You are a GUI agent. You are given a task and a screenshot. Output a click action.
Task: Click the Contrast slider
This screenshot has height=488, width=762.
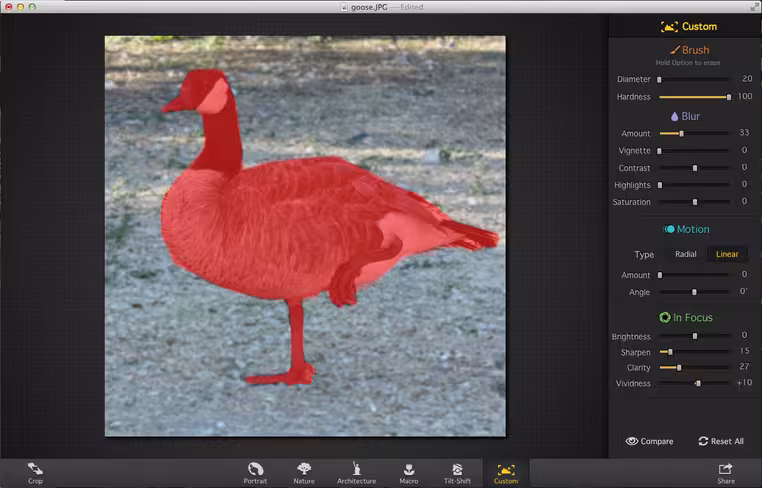coord(694,168)
